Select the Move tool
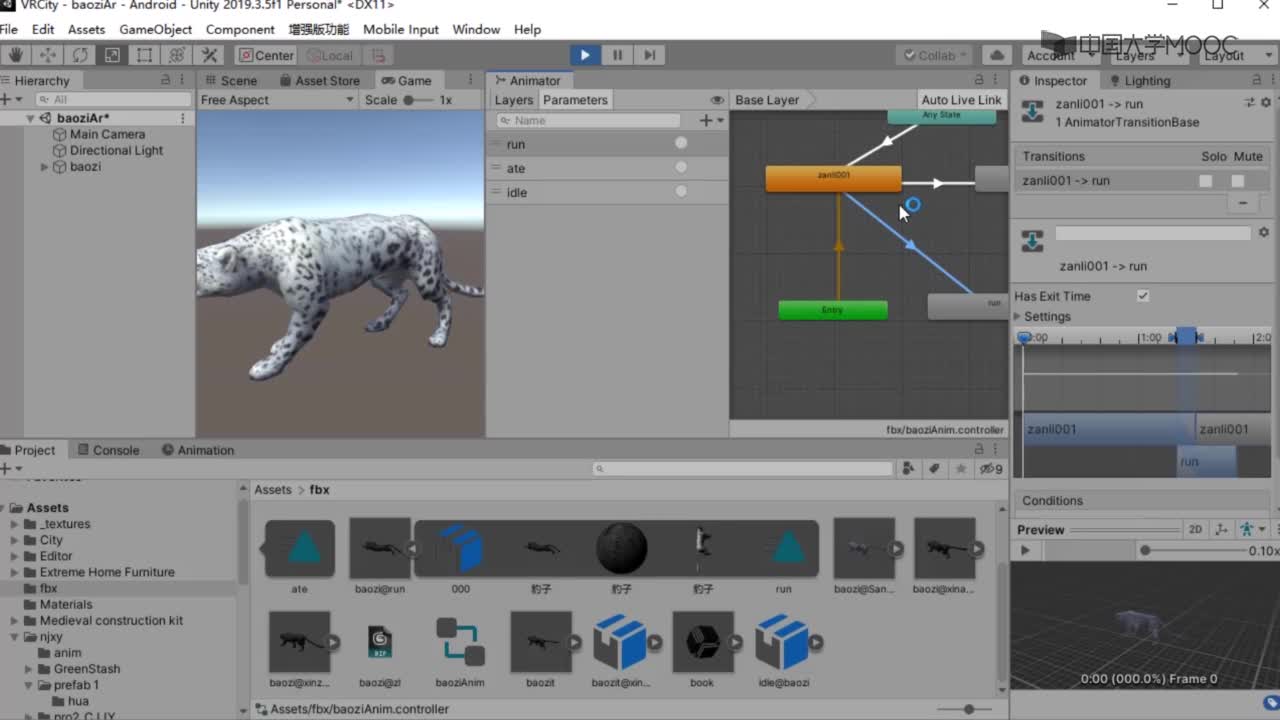The height and width of the screenshot is (720, 1280). (47, 55)
